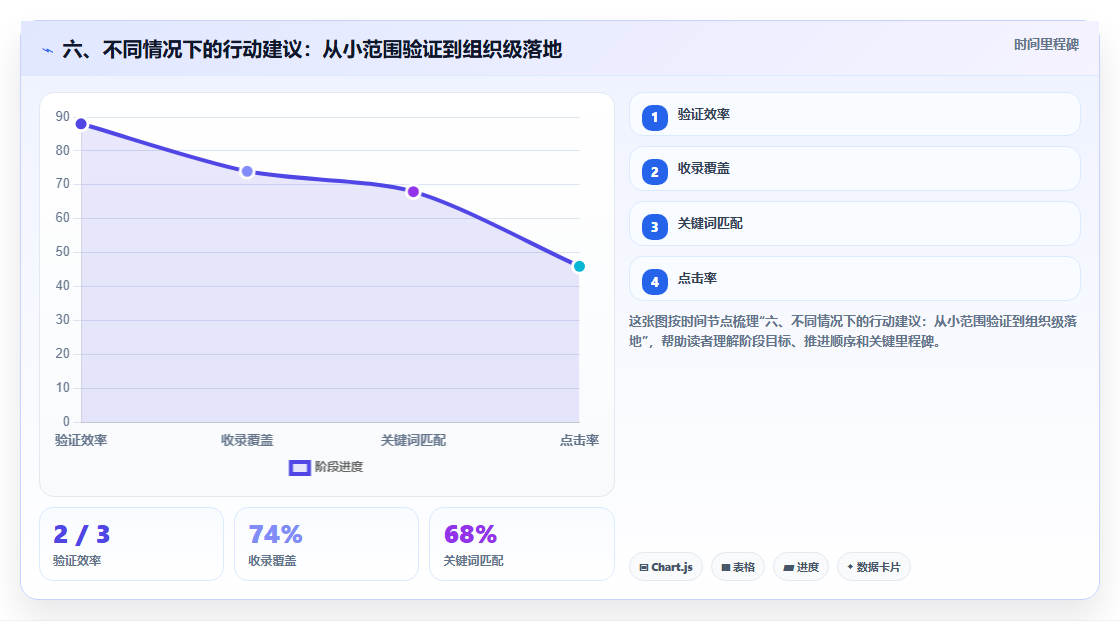The image size is (1120, 621).
Task: Click the 进度 tag
Action: [801, 567]
